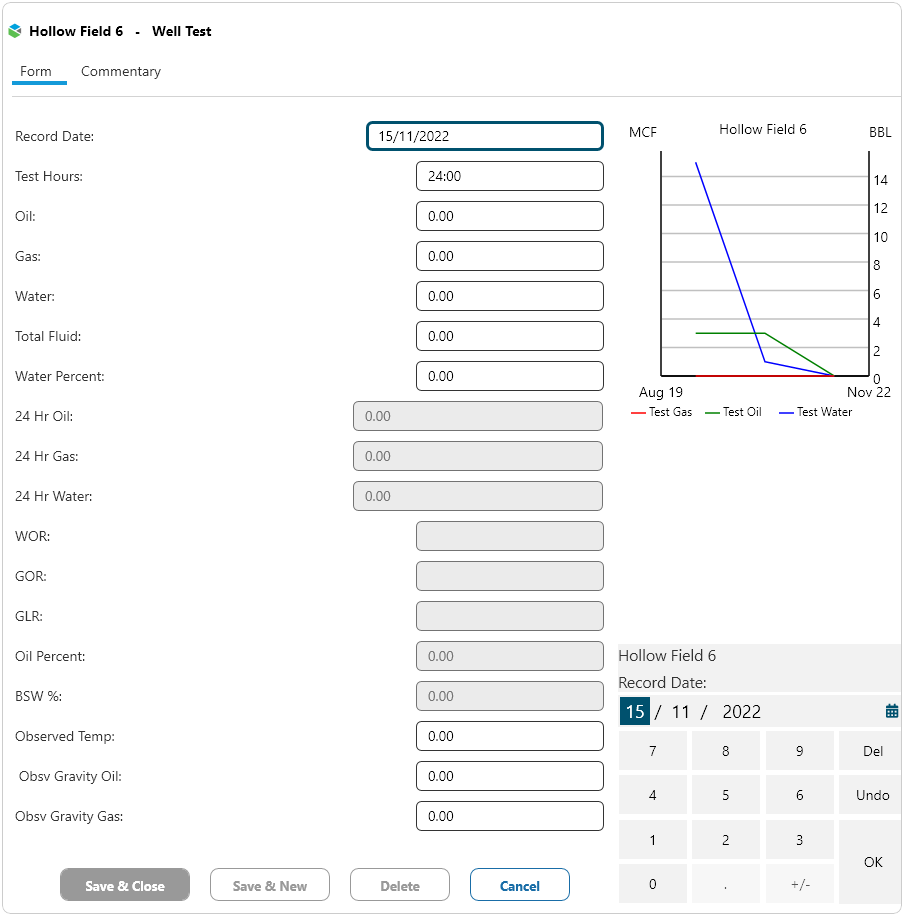Screen dimensions: 902x916
Task: Tap the 7 keypad key
Action: coord(653,751)
